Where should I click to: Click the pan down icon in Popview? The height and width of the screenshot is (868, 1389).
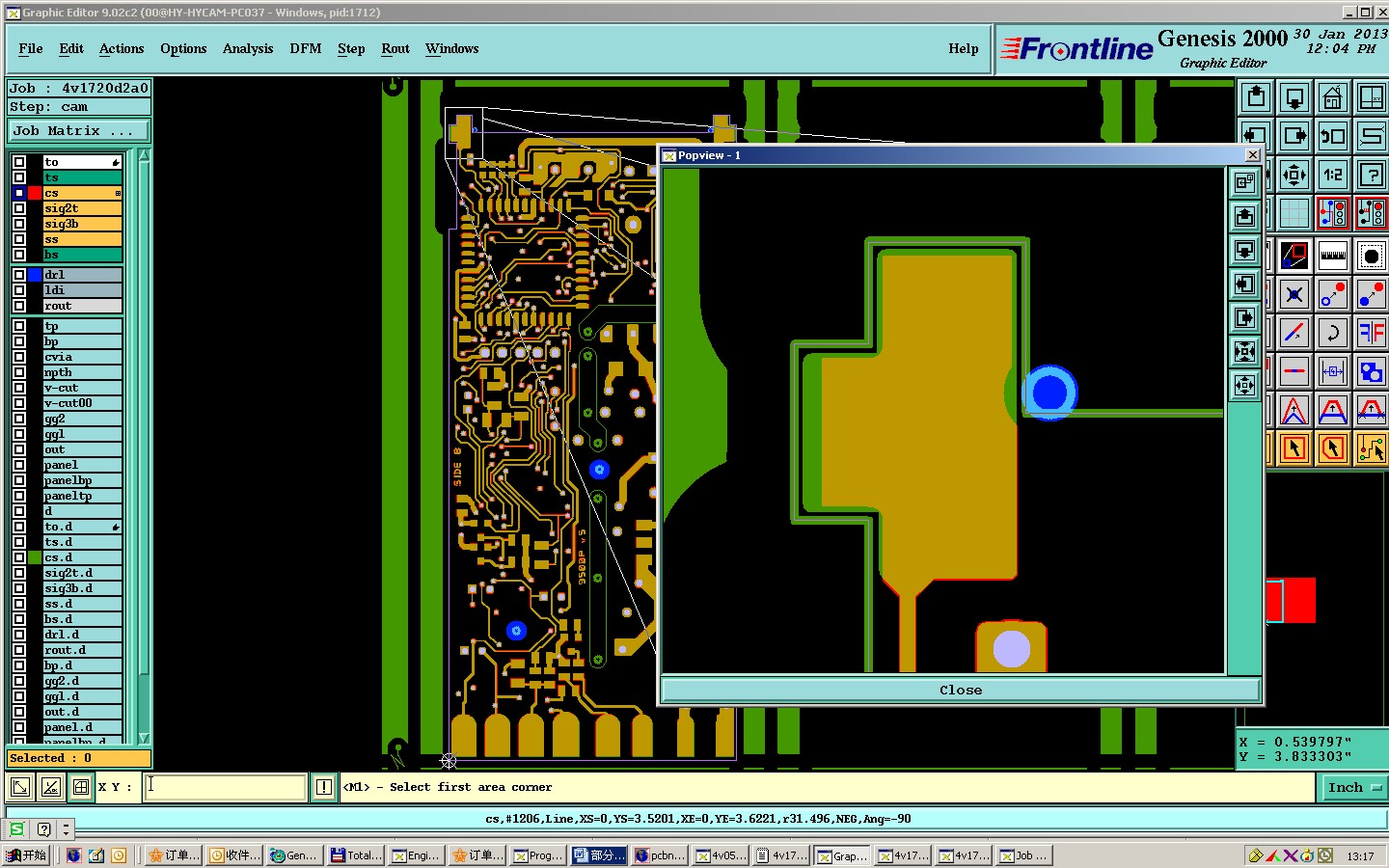click(1244, 251)
